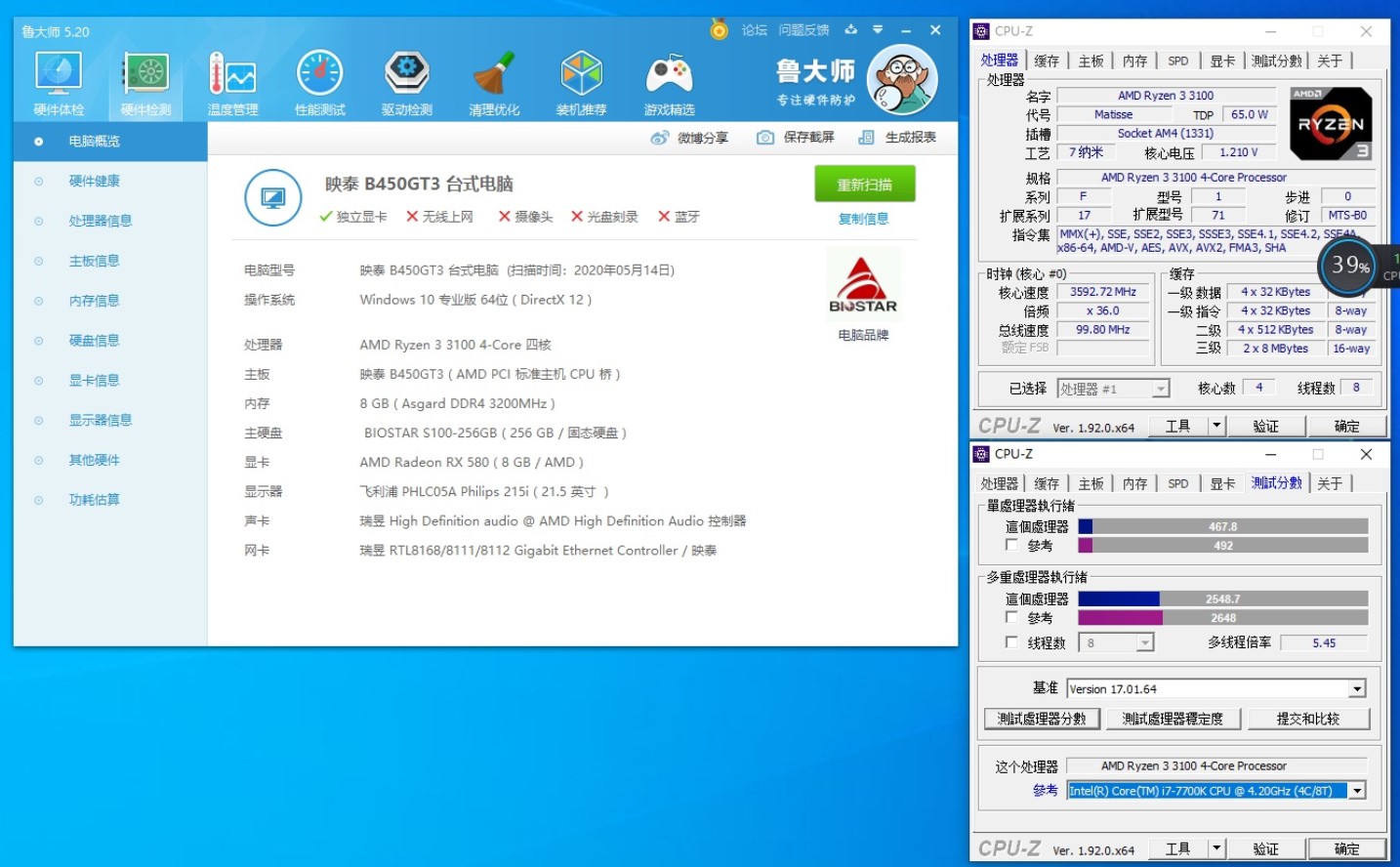The height and width of the screenshot is (867, 1400).
Task: Open the Ludashi title bar dropdown menu arrow
Action: 878,30
